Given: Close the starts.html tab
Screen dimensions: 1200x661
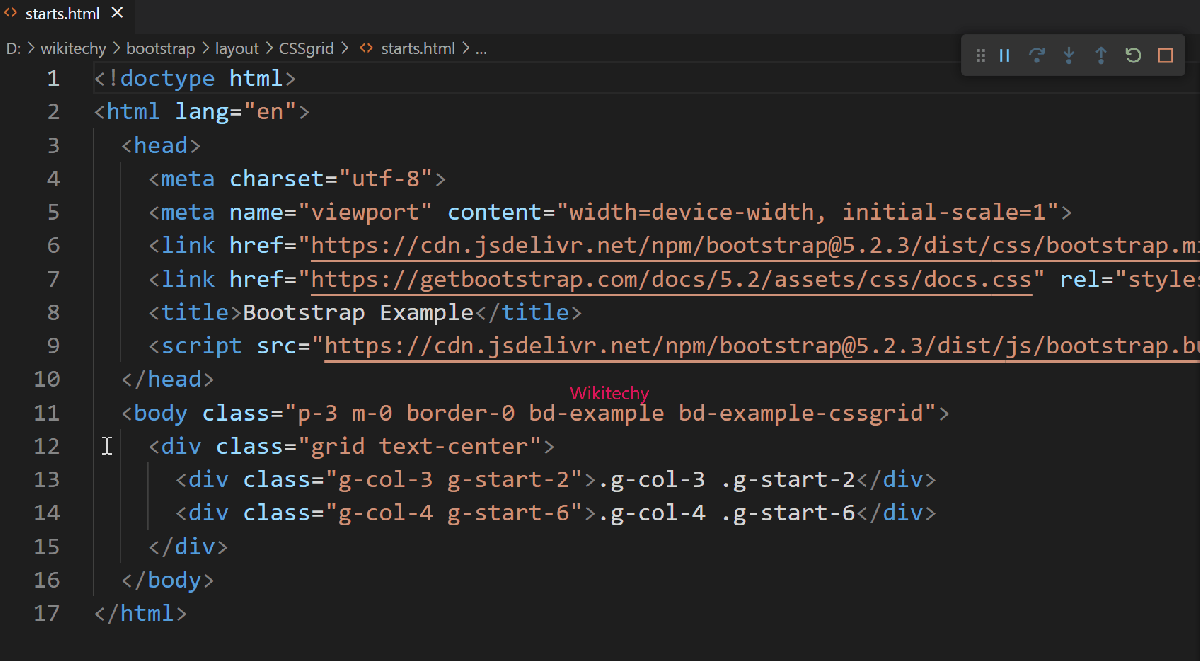Looking at the screenshot, I should [x=117, y=13].
